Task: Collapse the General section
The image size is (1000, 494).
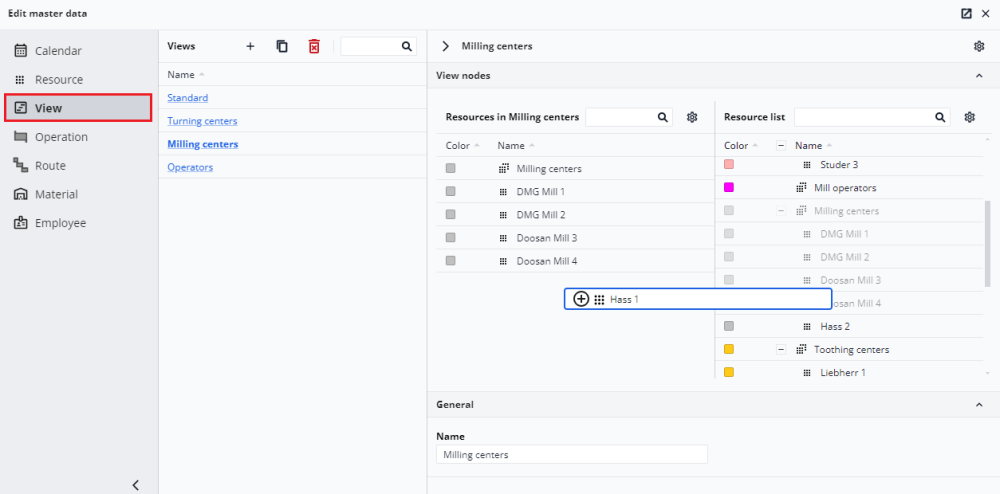Action: pos(979,405)
